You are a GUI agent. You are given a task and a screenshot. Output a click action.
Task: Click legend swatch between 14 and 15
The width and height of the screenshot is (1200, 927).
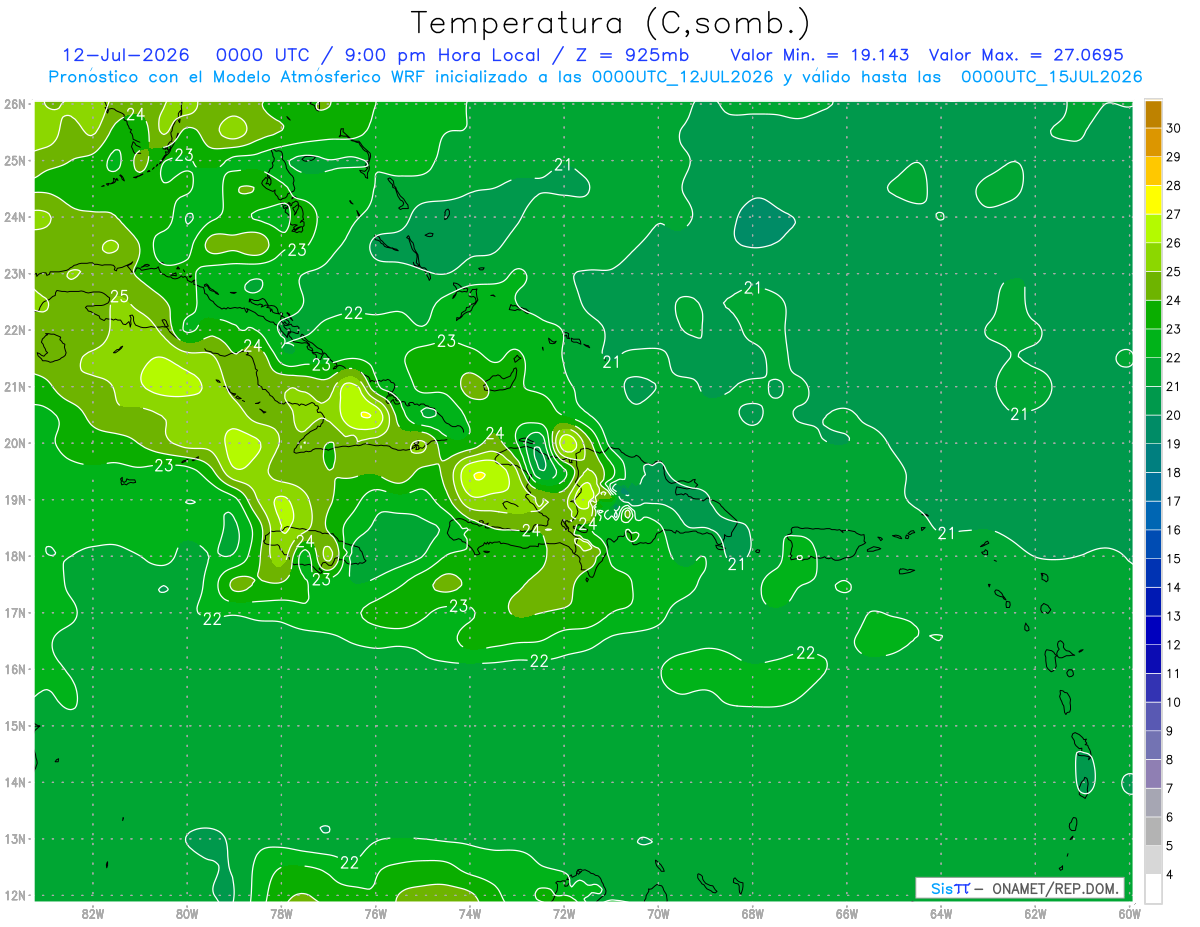(1153, 573)
